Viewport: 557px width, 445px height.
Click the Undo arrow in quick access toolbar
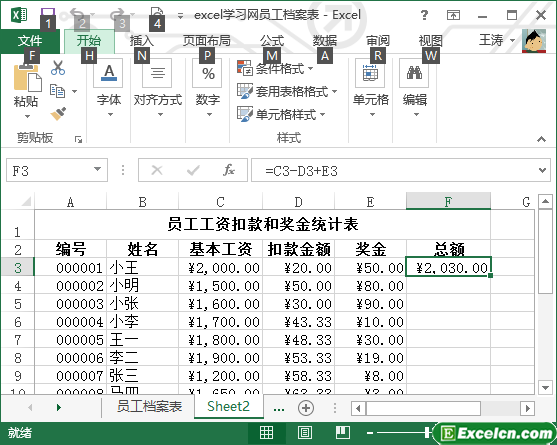coord(77,15)
